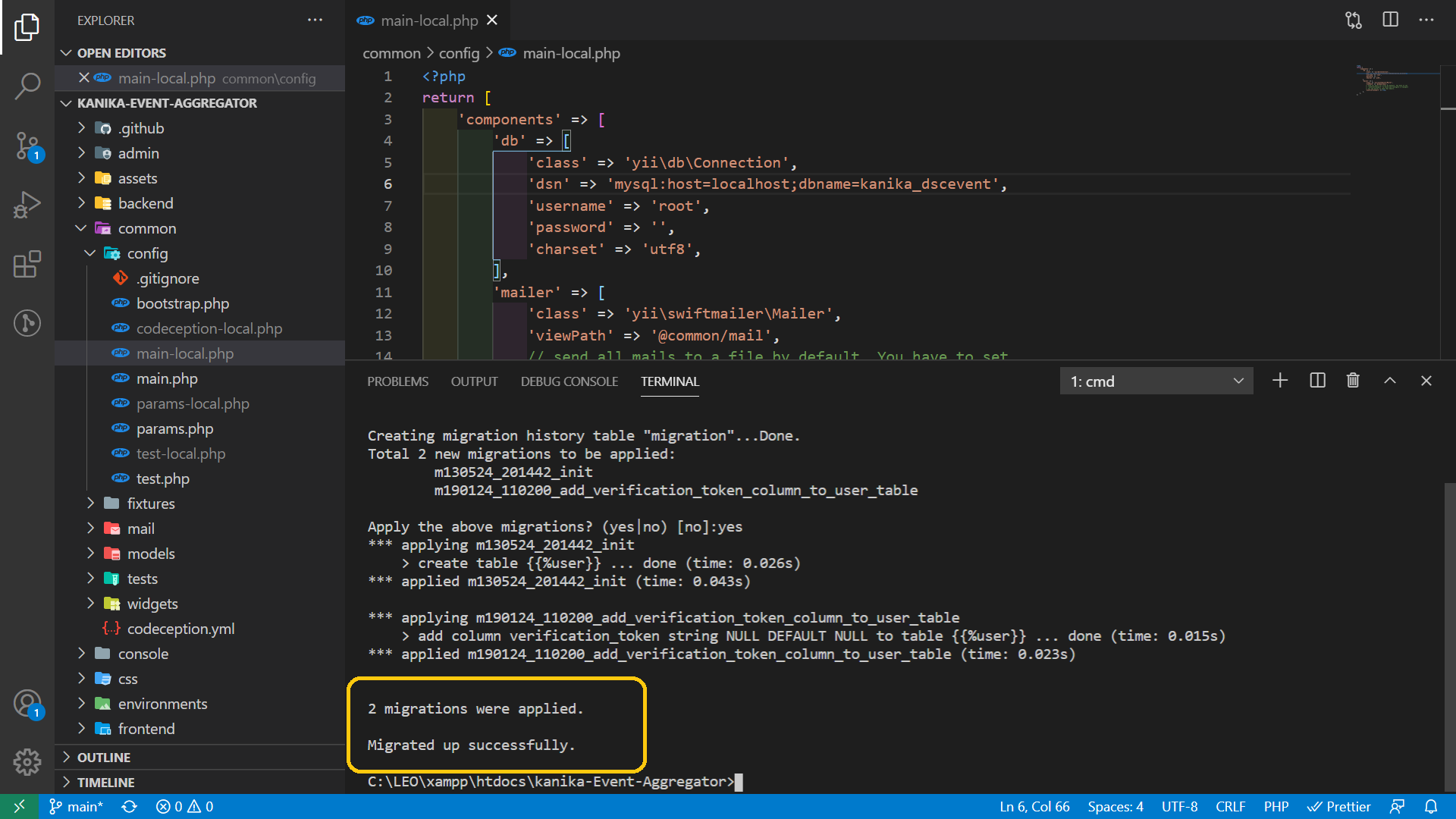The image size is (1456, 819).
Task: Open the Run and Debug view
Action: (x=27, y=205)
